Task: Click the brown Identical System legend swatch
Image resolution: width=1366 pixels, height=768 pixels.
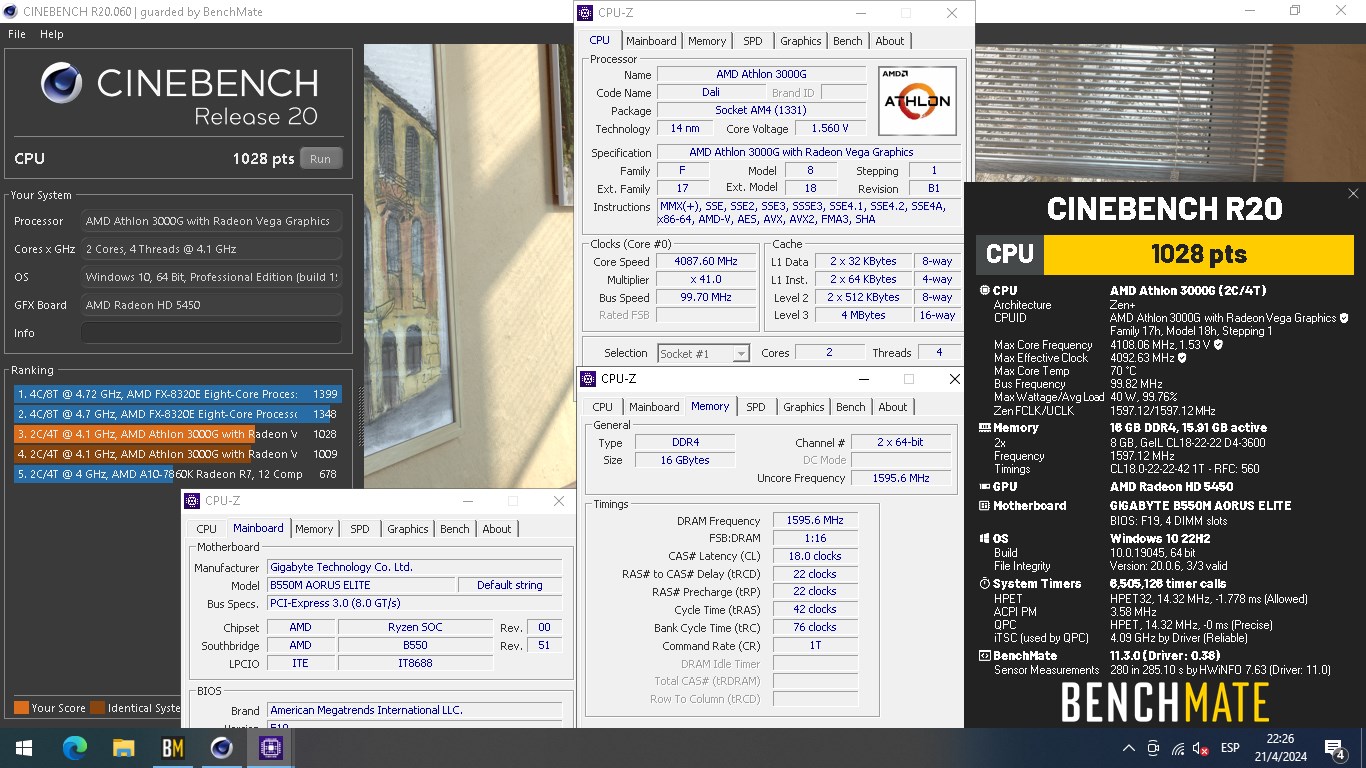Action: click(97, 708)
